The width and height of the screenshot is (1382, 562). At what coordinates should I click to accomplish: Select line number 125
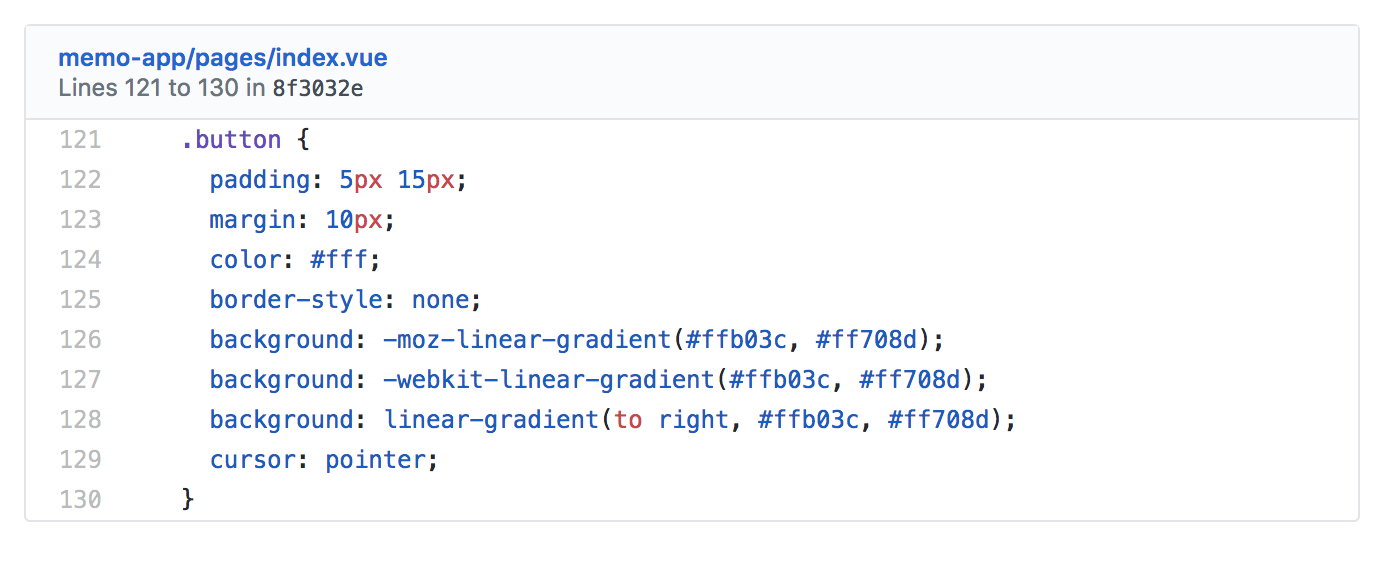80,300
